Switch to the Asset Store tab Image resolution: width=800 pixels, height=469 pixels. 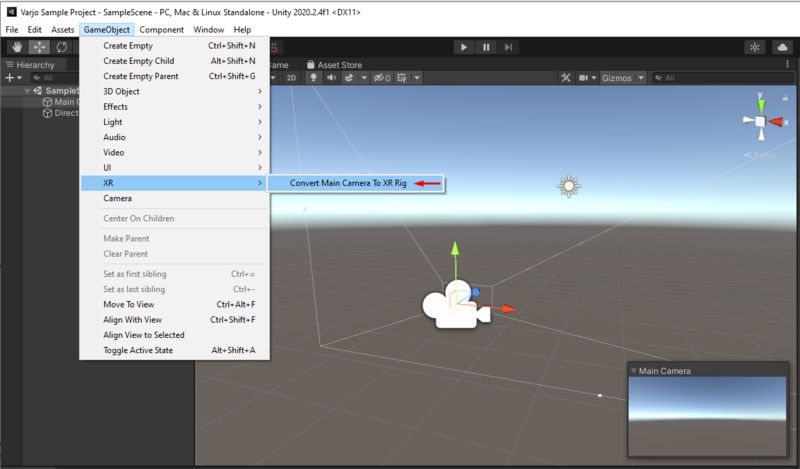335,65
